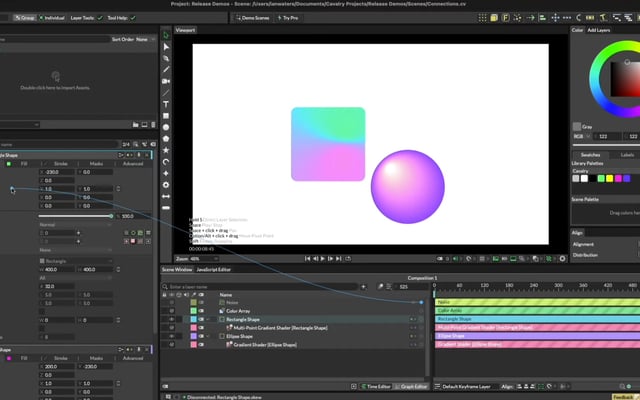
Task: Select the Rectangle shape tool
Action: [166, 116]
